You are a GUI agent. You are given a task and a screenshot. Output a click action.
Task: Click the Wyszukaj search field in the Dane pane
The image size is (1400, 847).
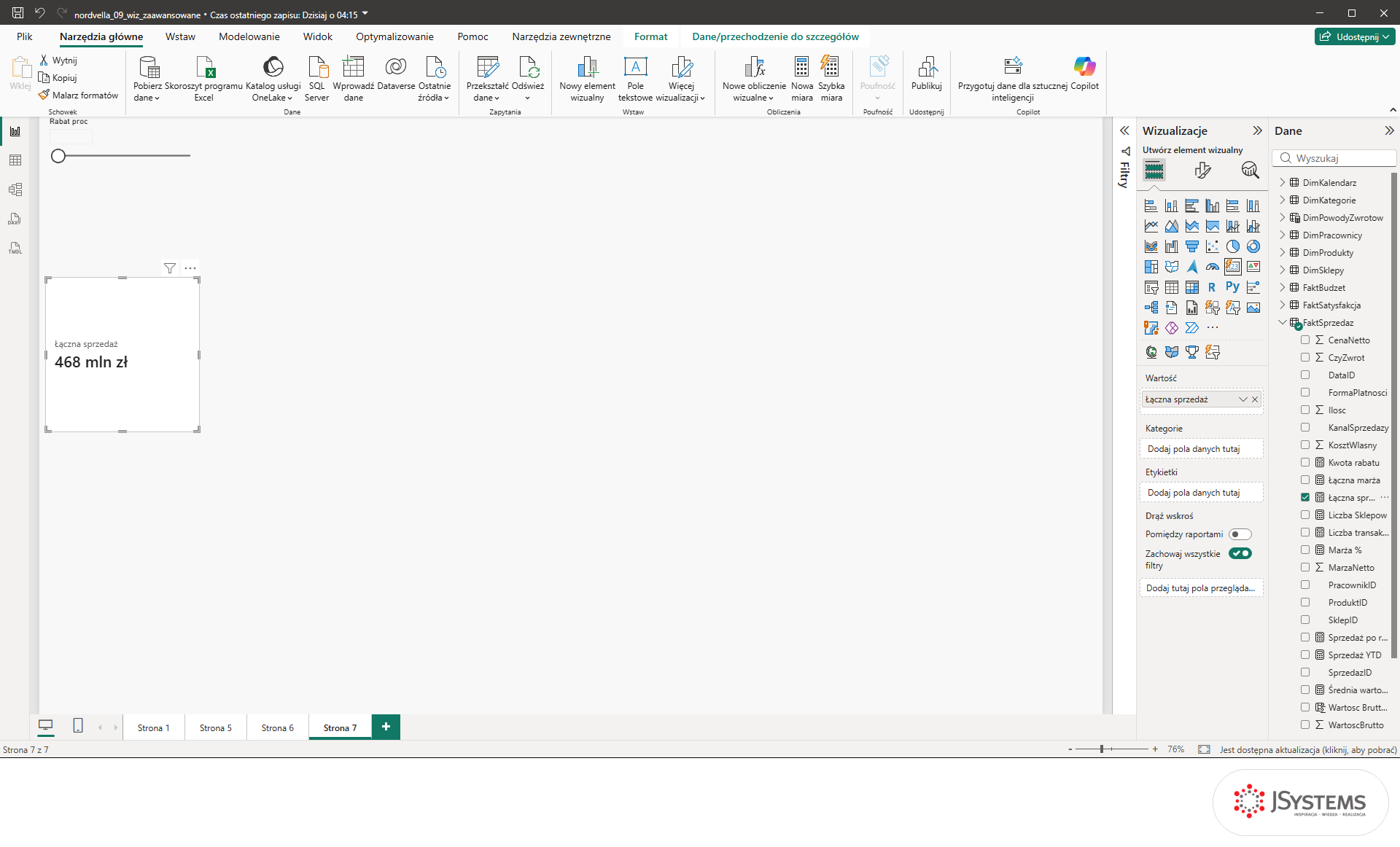pos(1335,158)
